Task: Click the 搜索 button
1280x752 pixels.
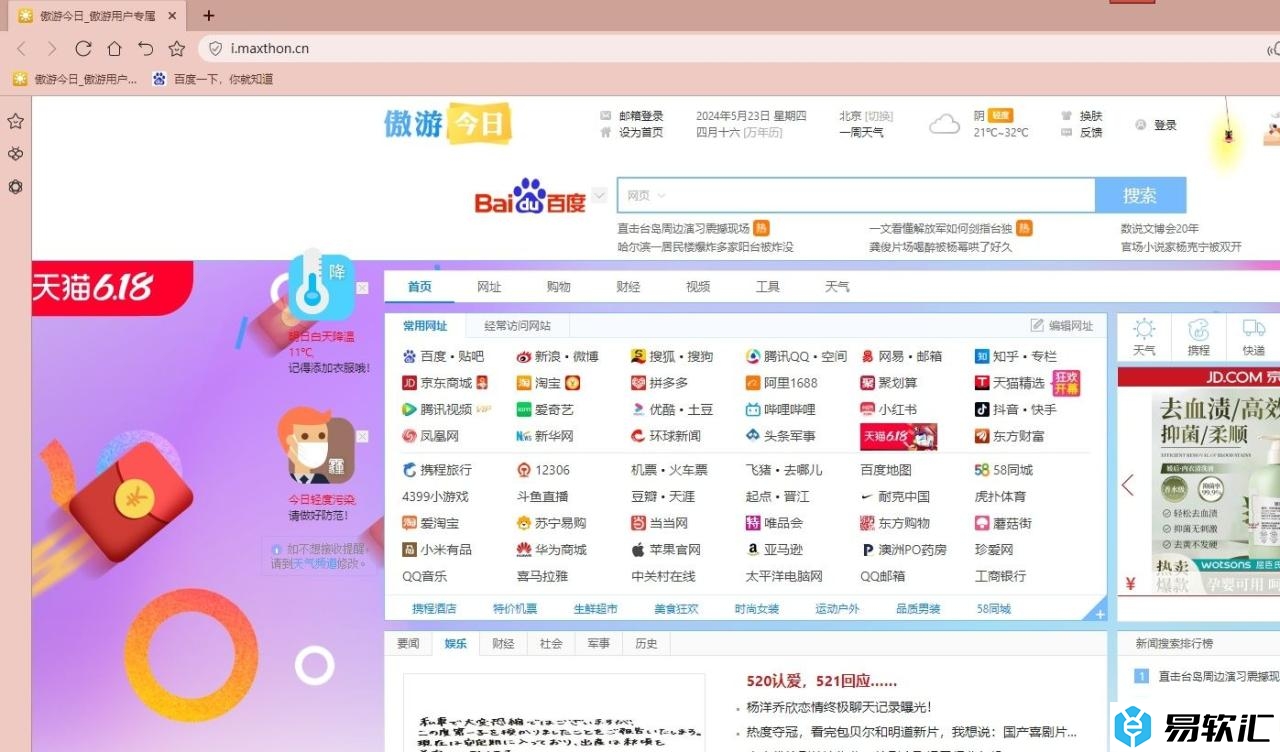Action: [1140, 195]
